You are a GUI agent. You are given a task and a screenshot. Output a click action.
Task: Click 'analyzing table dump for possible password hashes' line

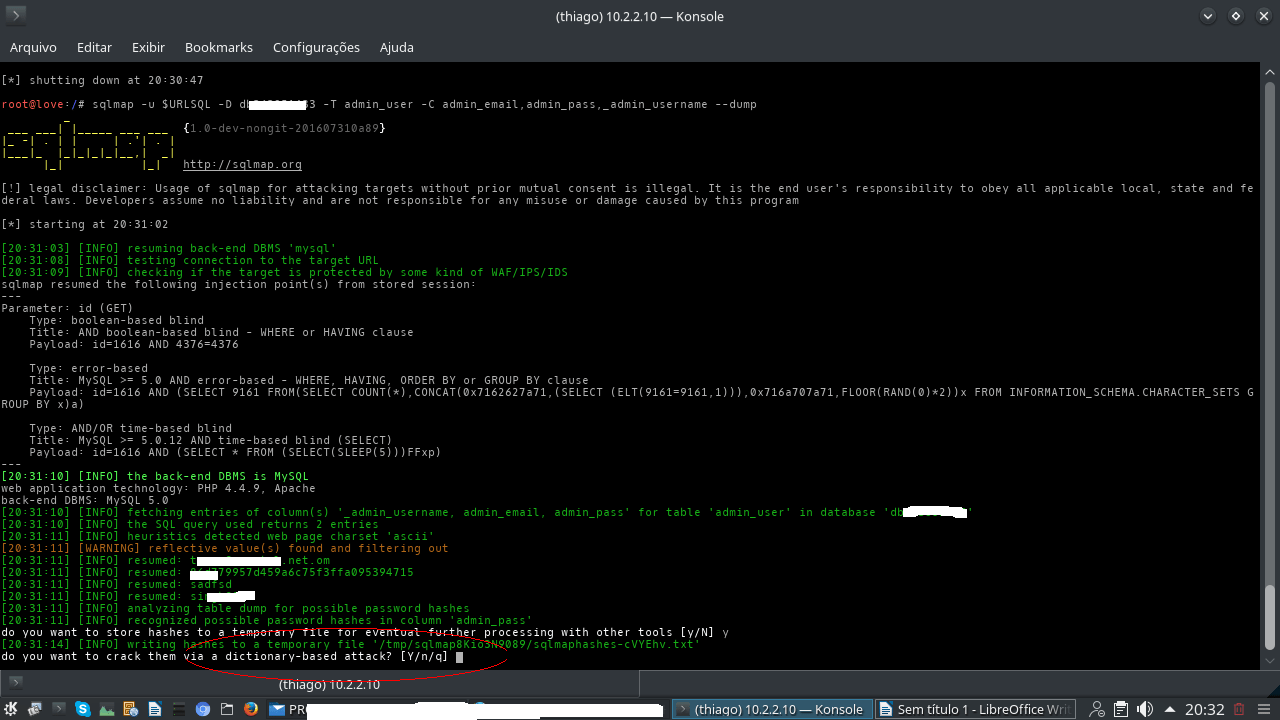tap(235, 608)
